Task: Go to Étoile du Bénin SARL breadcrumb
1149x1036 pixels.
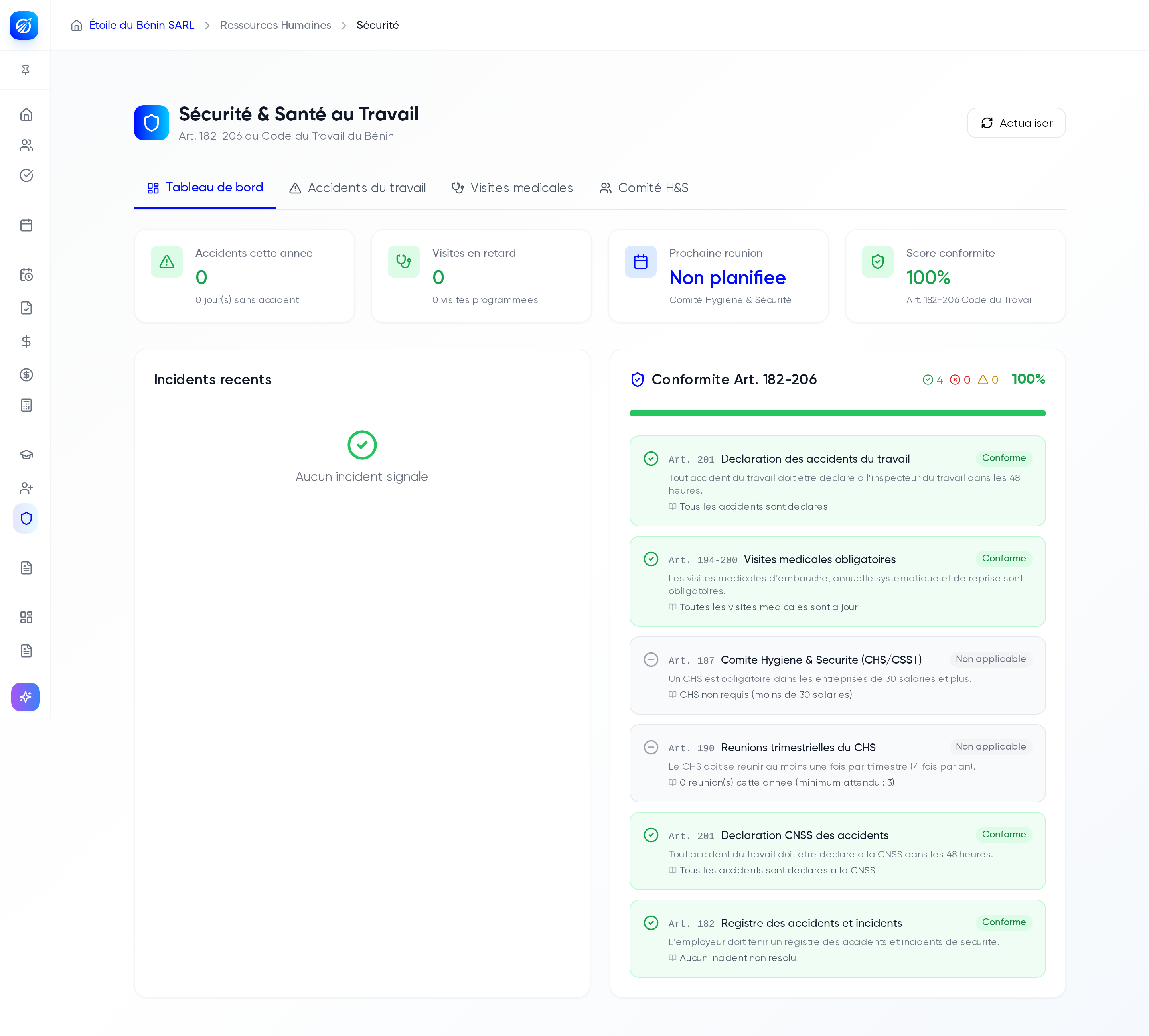Action: pyautogui.click(x=142, y=25)
